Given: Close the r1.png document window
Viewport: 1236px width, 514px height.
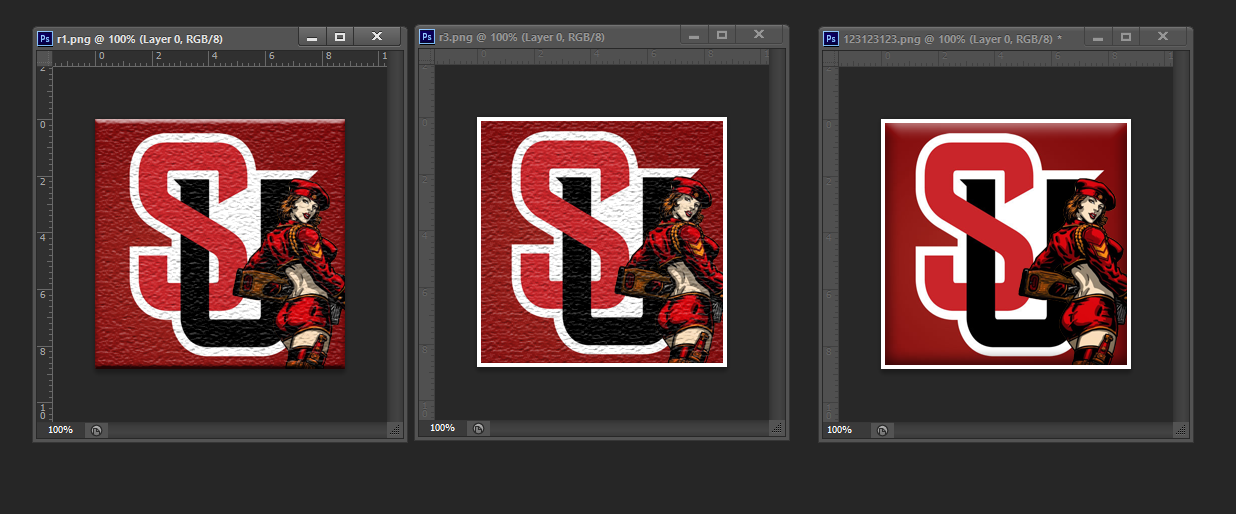Looking at the screenshot, I should (x=377, y=37).
